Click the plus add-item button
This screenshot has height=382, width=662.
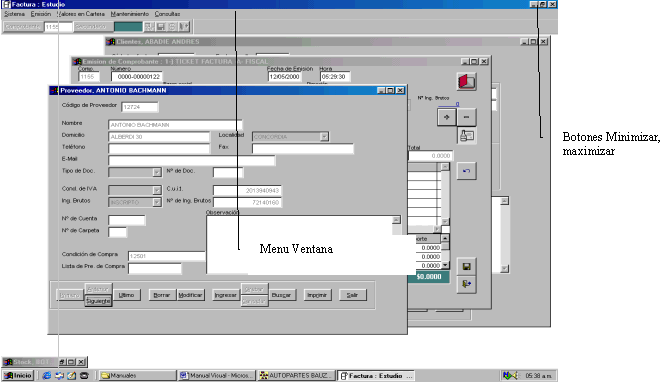click(447, 117)
